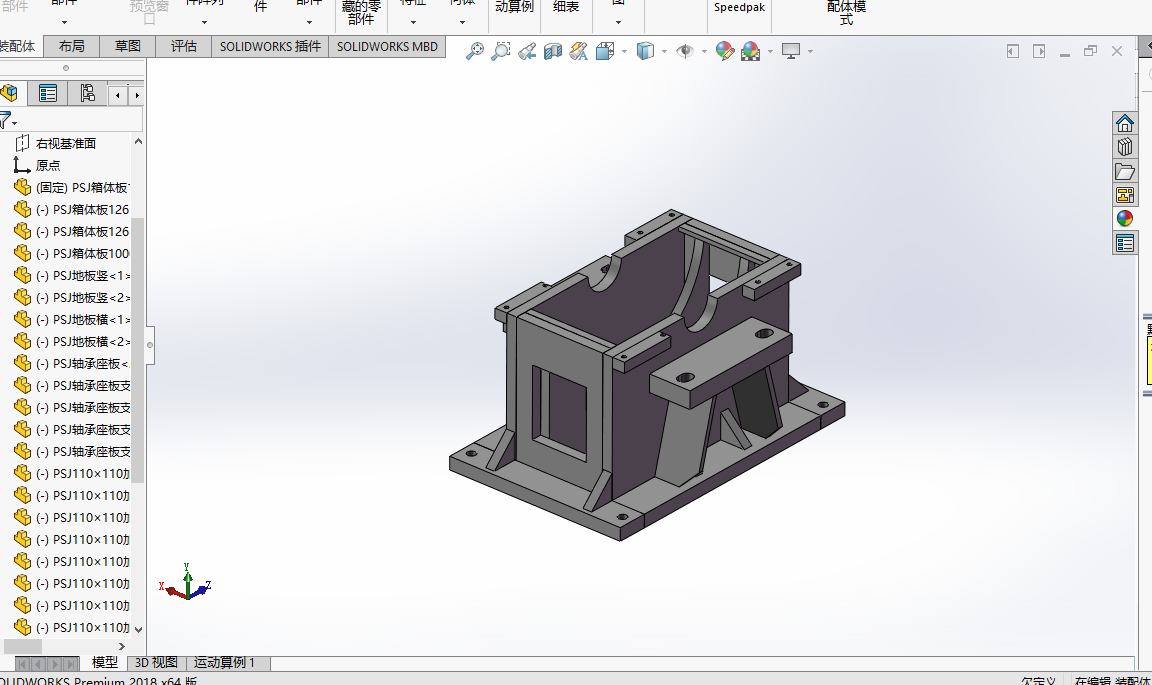The width and height of the screenshot is (1152, 685).
Task: Open the Custom Properties task pane
Action: 1124,243
